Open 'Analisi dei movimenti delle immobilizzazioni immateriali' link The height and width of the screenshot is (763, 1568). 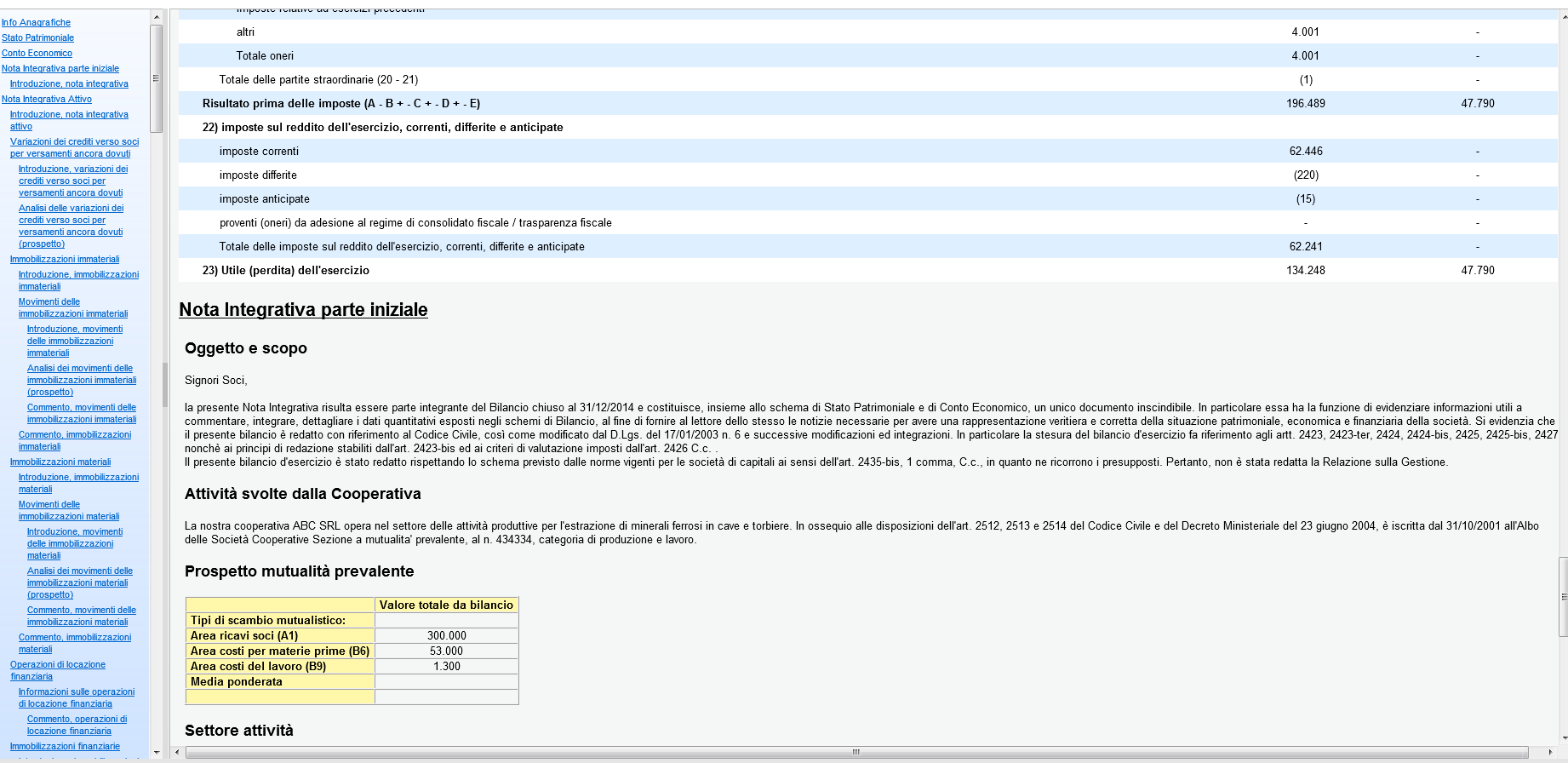(82, 380)
